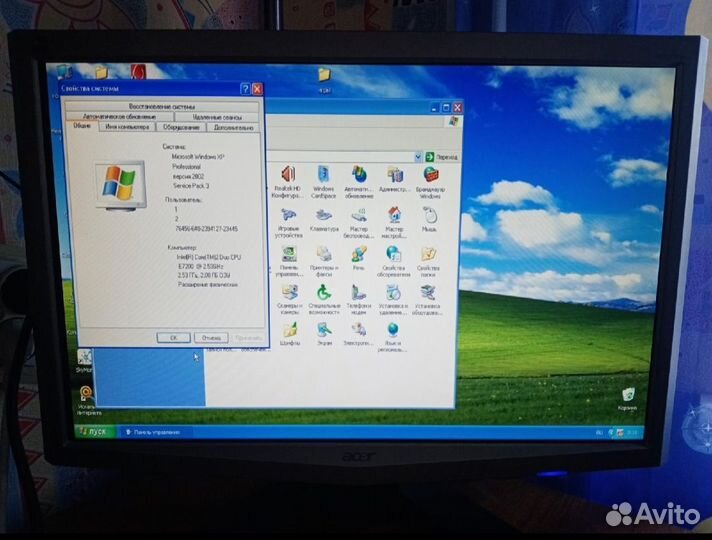Switch to the Оборудование (Hardware) tab
The height and width of the screenshot is (540, 712).
tap(181, 127)
